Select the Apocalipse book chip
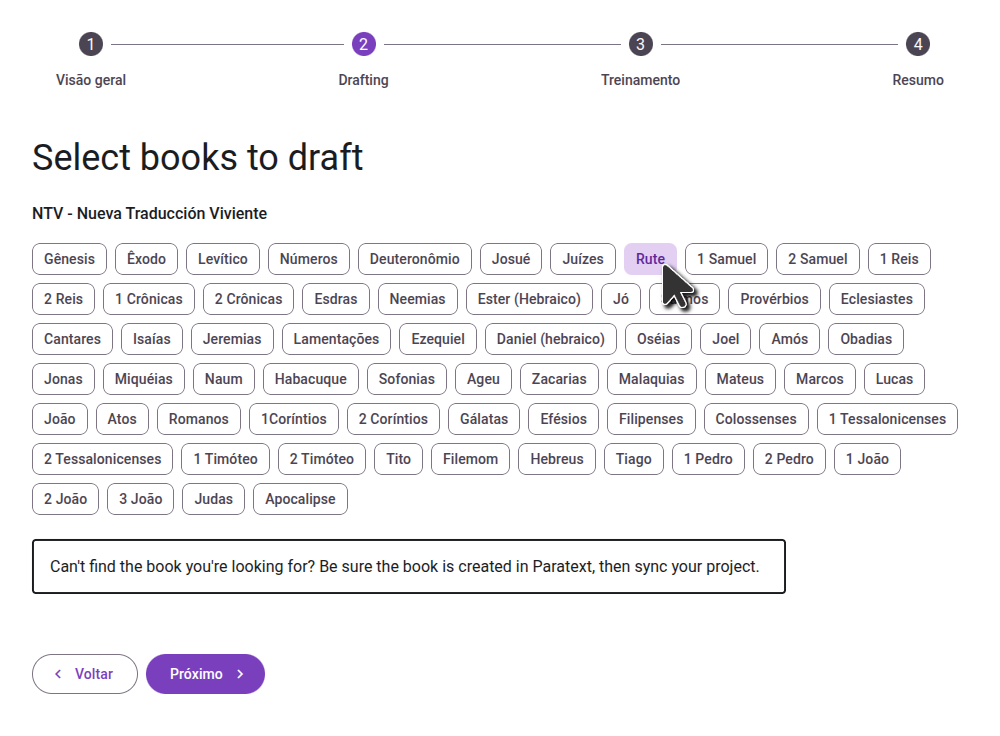1000x736 pixels. 300,499
